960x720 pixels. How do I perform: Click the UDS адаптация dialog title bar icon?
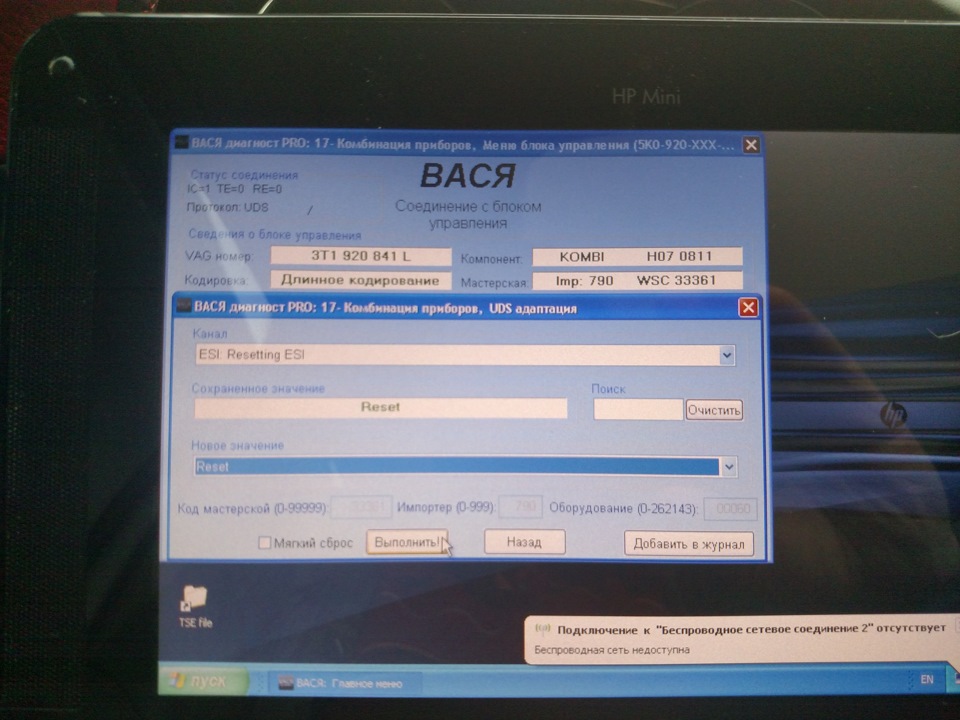point(184,306)
